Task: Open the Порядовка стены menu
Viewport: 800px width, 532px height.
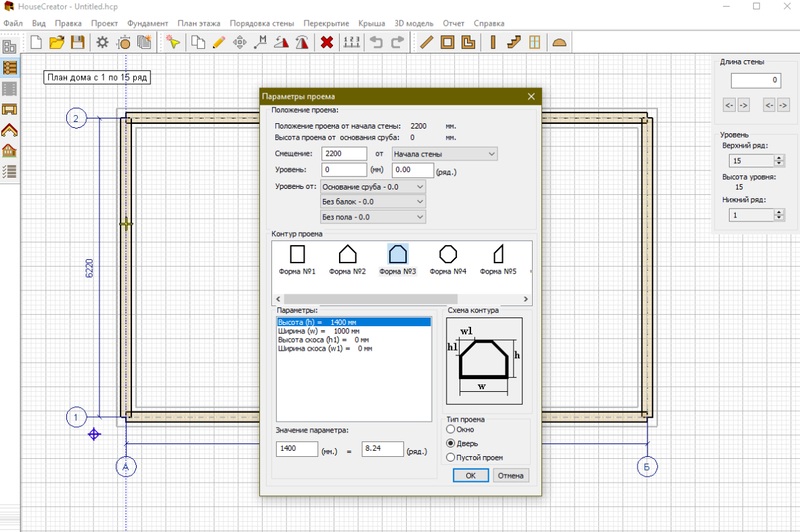Action: point(262,23)
